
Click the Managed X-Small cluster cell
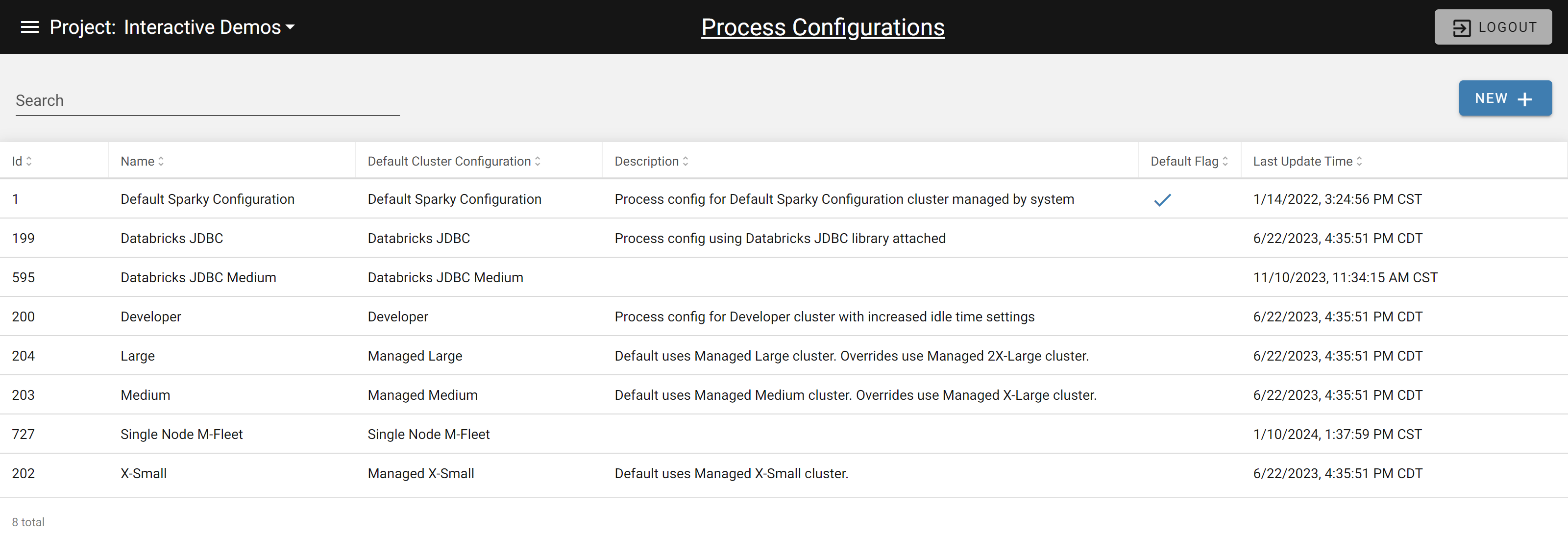[420, 474]
